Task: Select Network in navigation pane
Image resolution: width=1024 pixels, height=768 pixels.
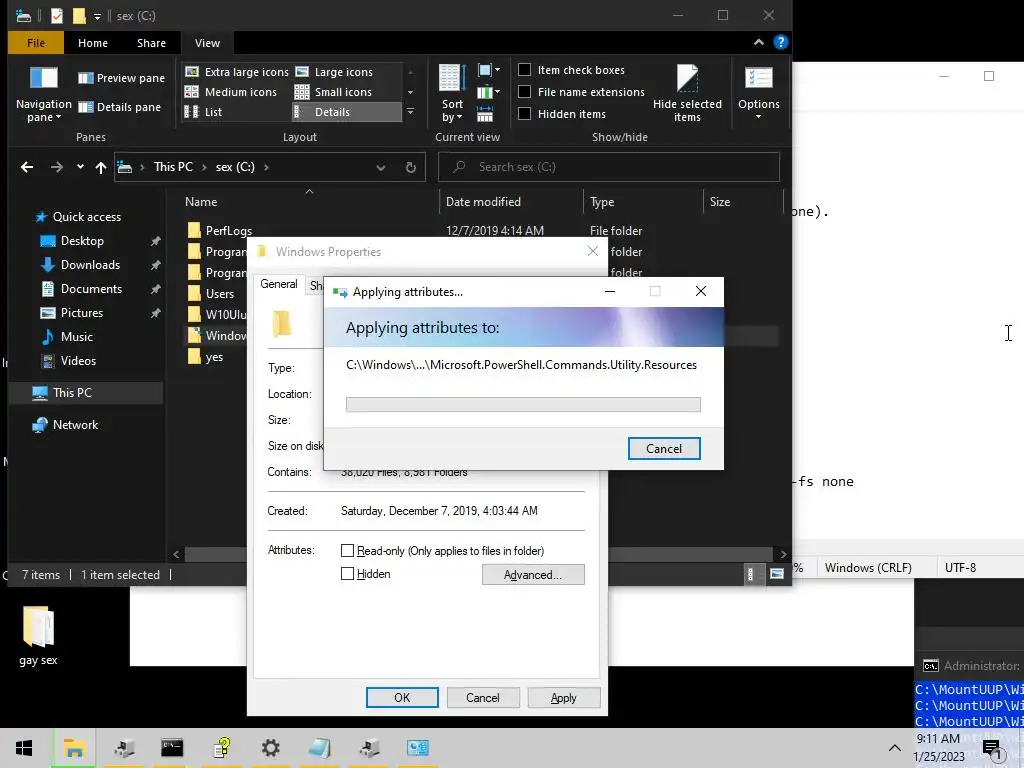Action: [75, 425]
